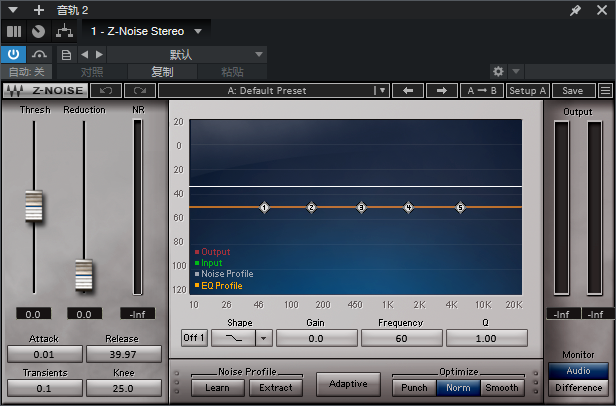Viewport: 616px width, 406px height.
Task: Select Smooth optimize mode
Action: [x=502, y=388]
